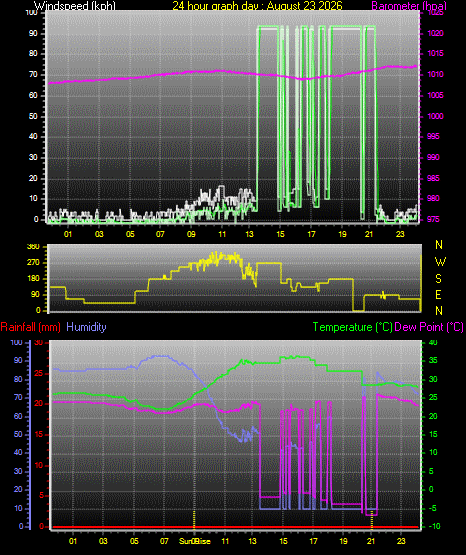
Task: Click the "50" value on the windspeed axis
Action: pyautogui.click(x=33, y=116)
